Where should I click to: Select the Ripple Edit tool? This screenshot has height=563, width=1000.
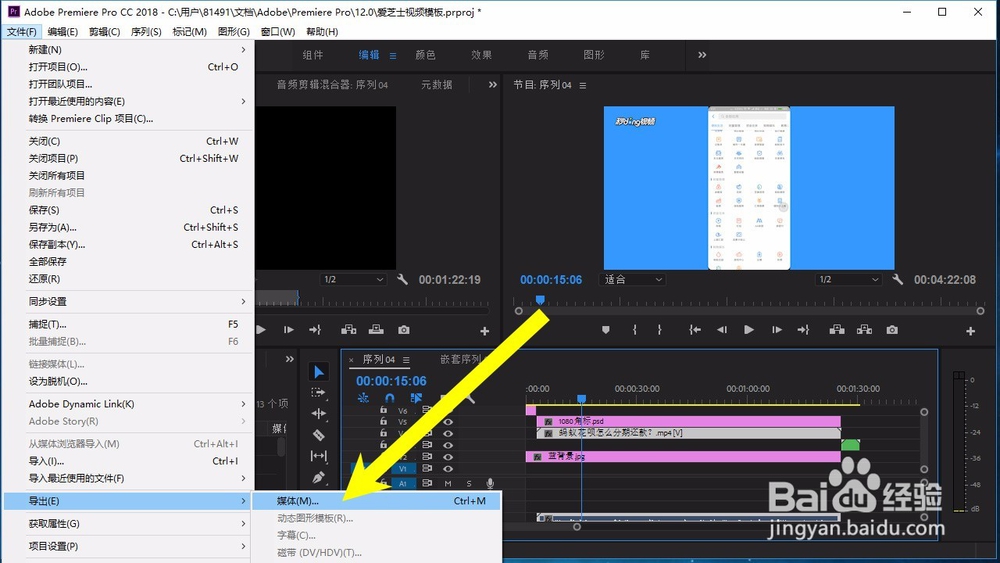click(x=319, y=414)
